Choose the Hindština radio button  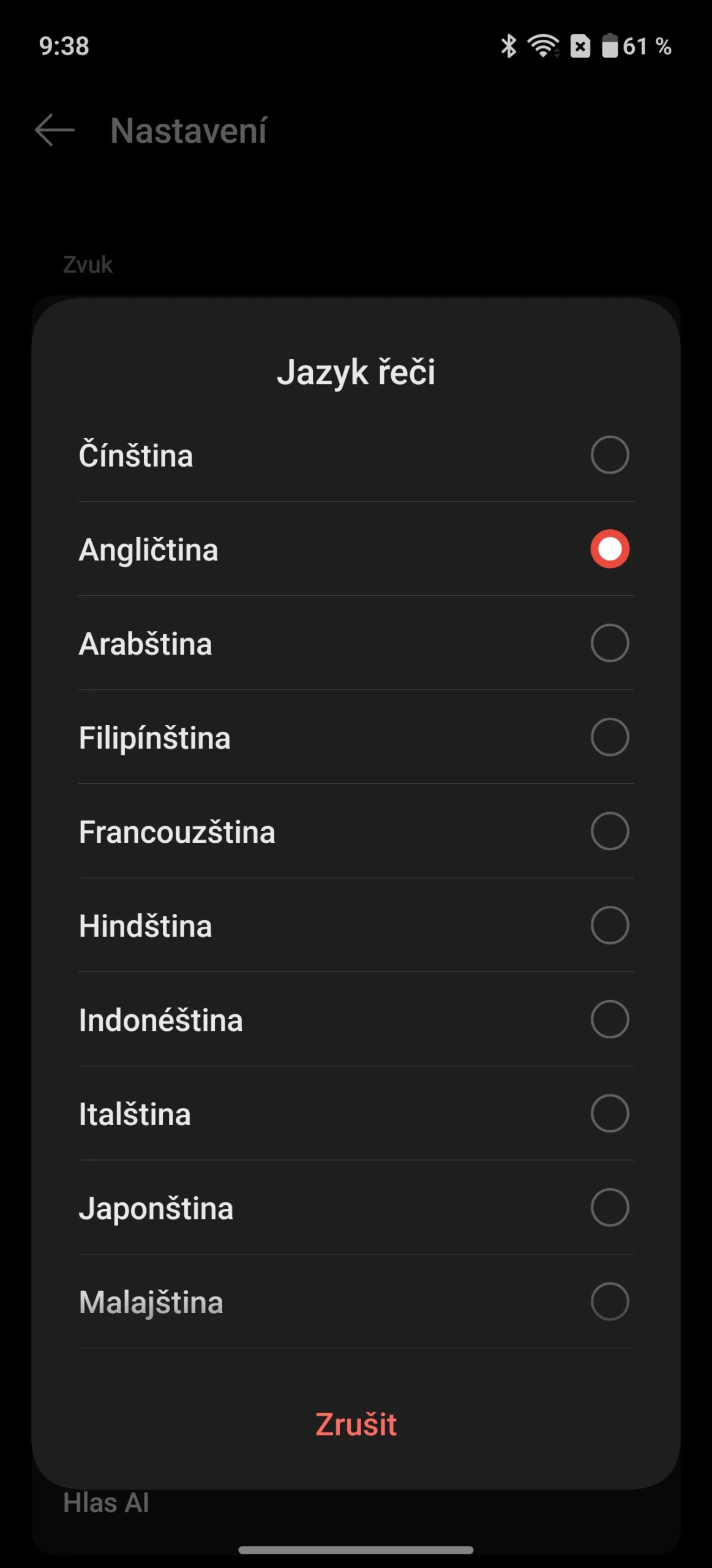pos(609,925)
